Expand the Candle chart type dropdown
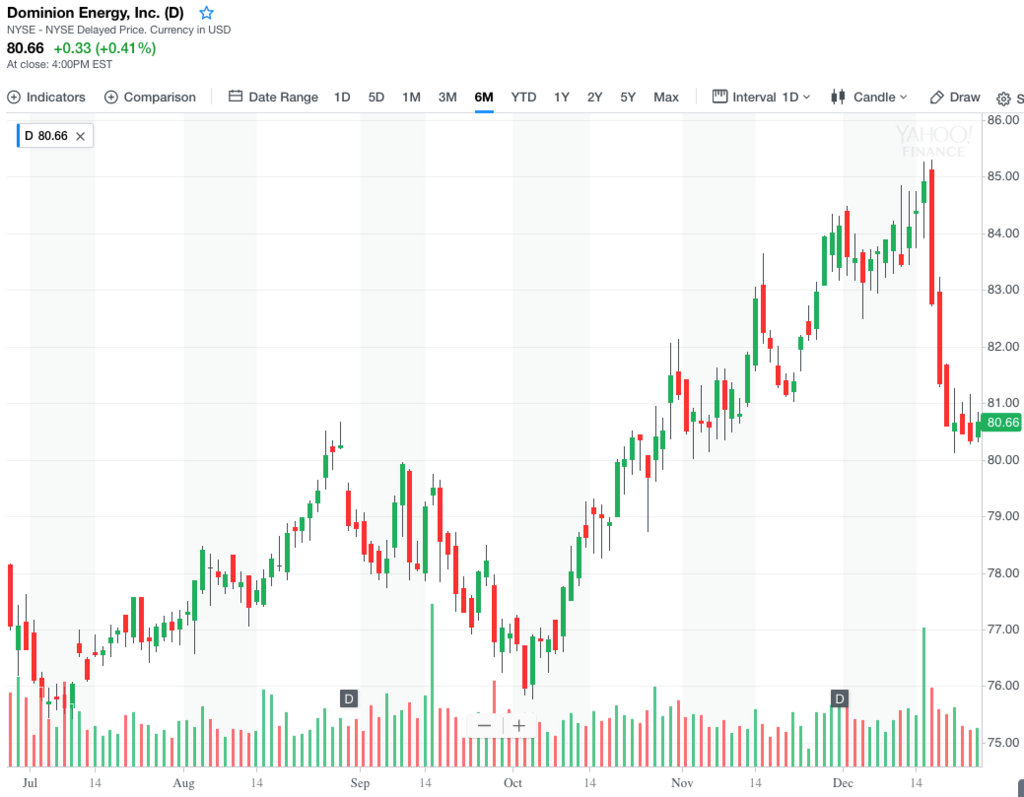 pos(869,97)
